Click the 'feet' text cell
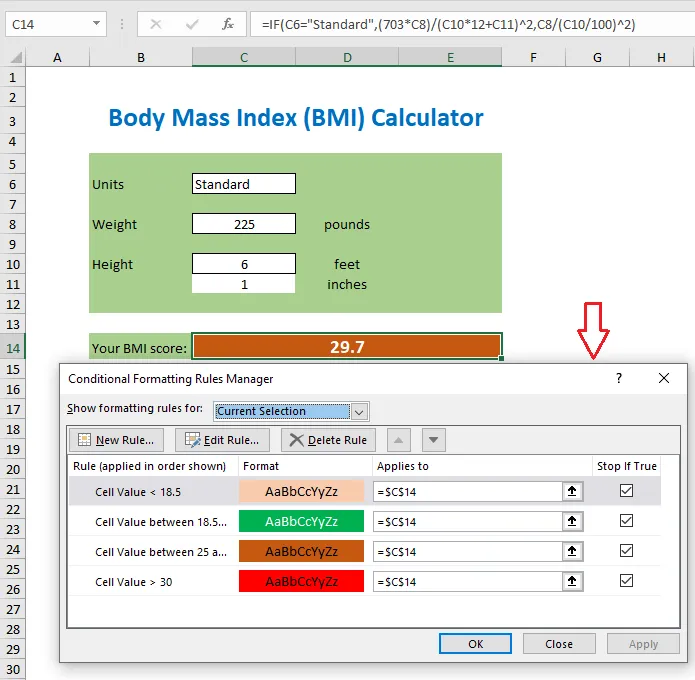Image resolution: width=695 pixels, height=680 pixels. pos(347,264)
